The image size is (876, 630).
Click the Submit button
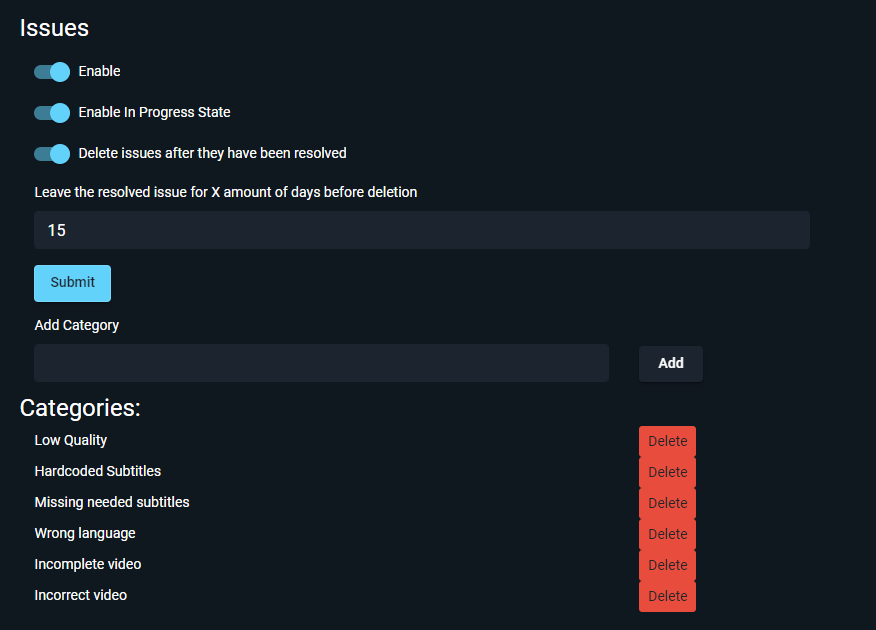(x=72, y=283)
